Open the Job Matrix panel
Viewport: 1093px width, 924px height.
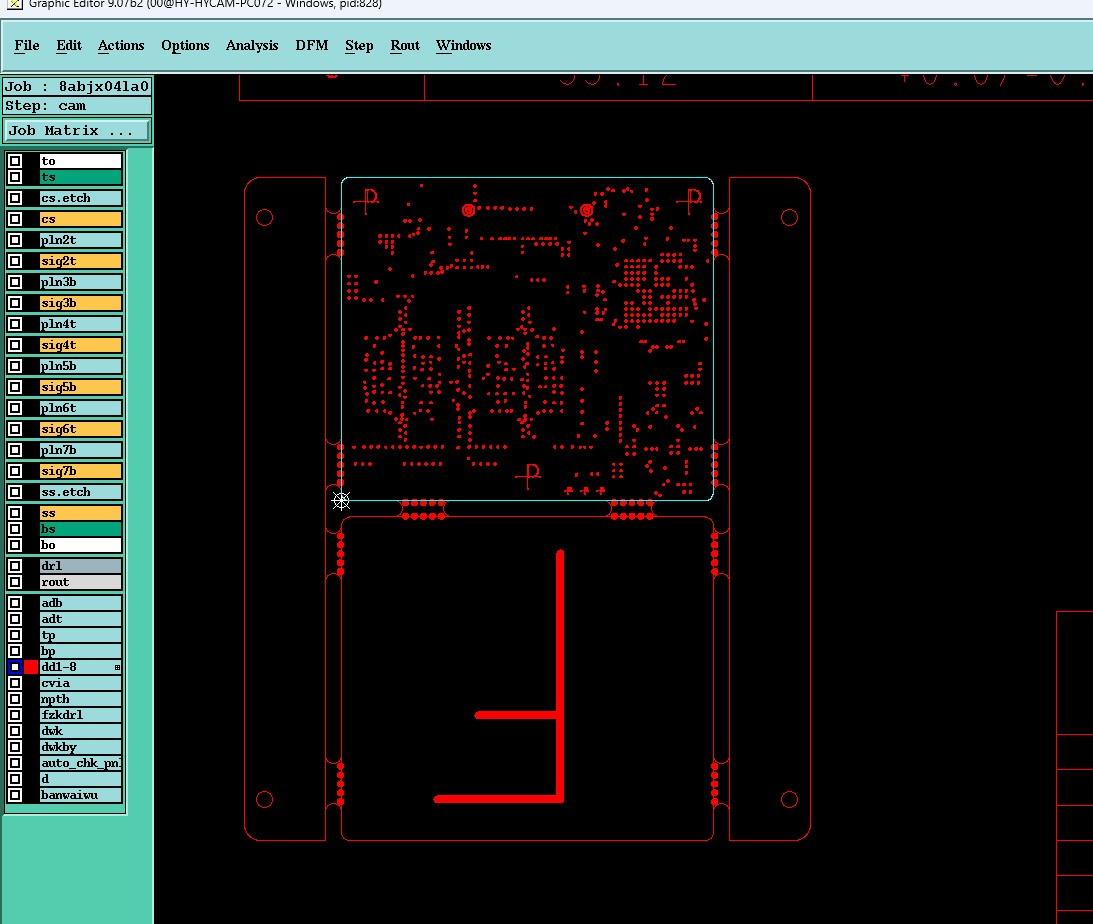(x=77, y=130)
